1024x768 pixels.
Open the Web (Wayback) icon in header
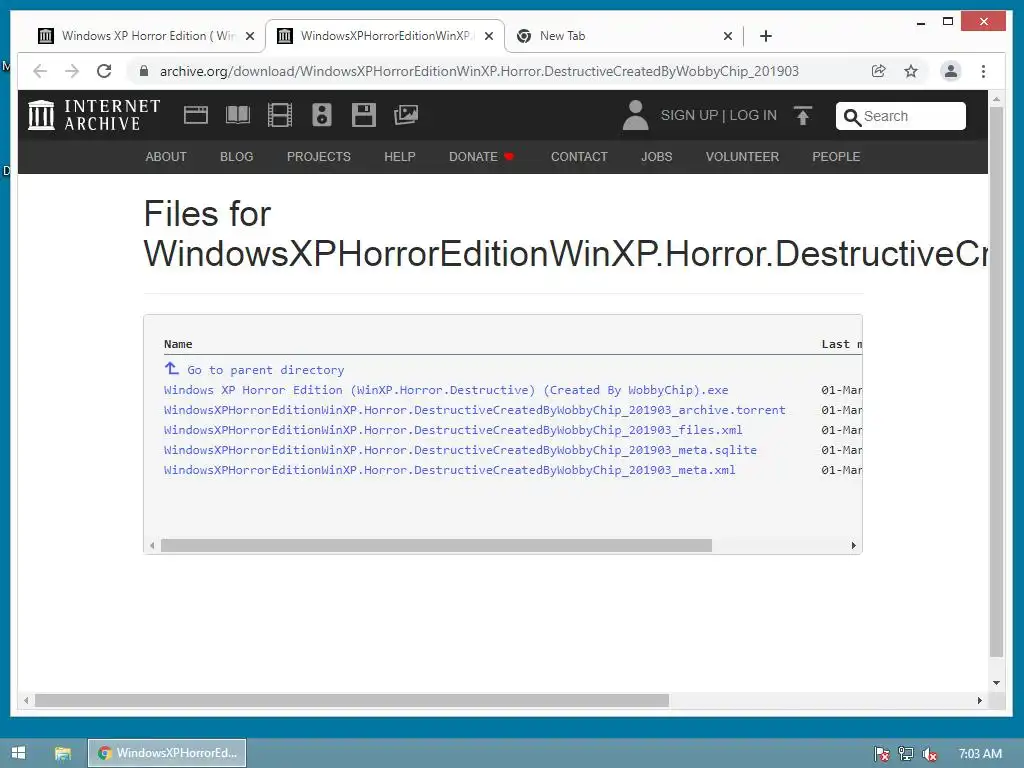tap(195, 115)
